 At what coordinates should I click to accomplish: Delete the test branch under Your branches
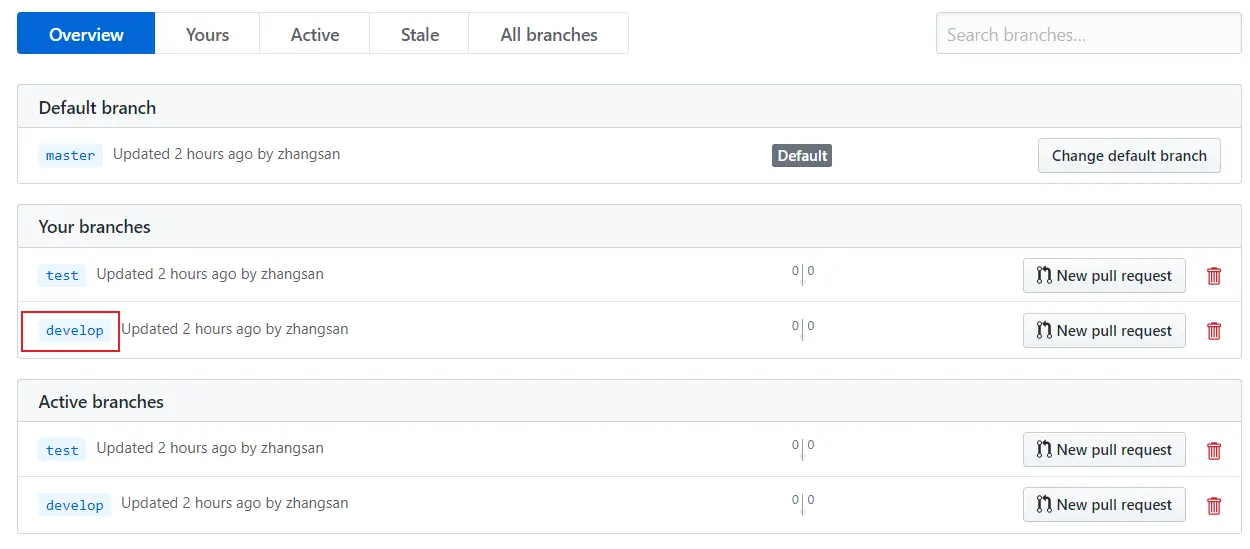[1214, 276]
